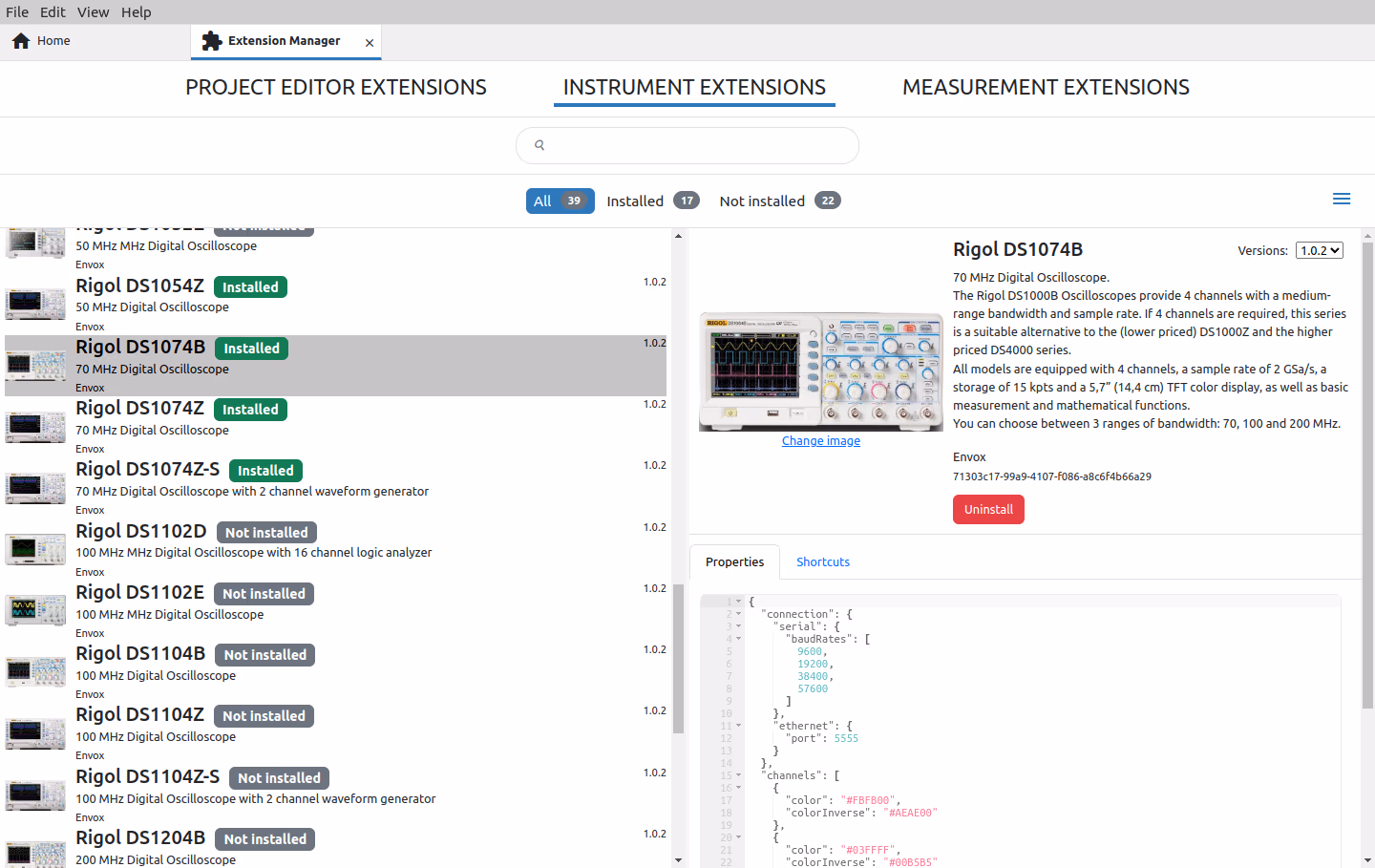
Task: Click the Rigol DS1054Z oscilloscope thumbnail
Action: (x=35, y=304)
